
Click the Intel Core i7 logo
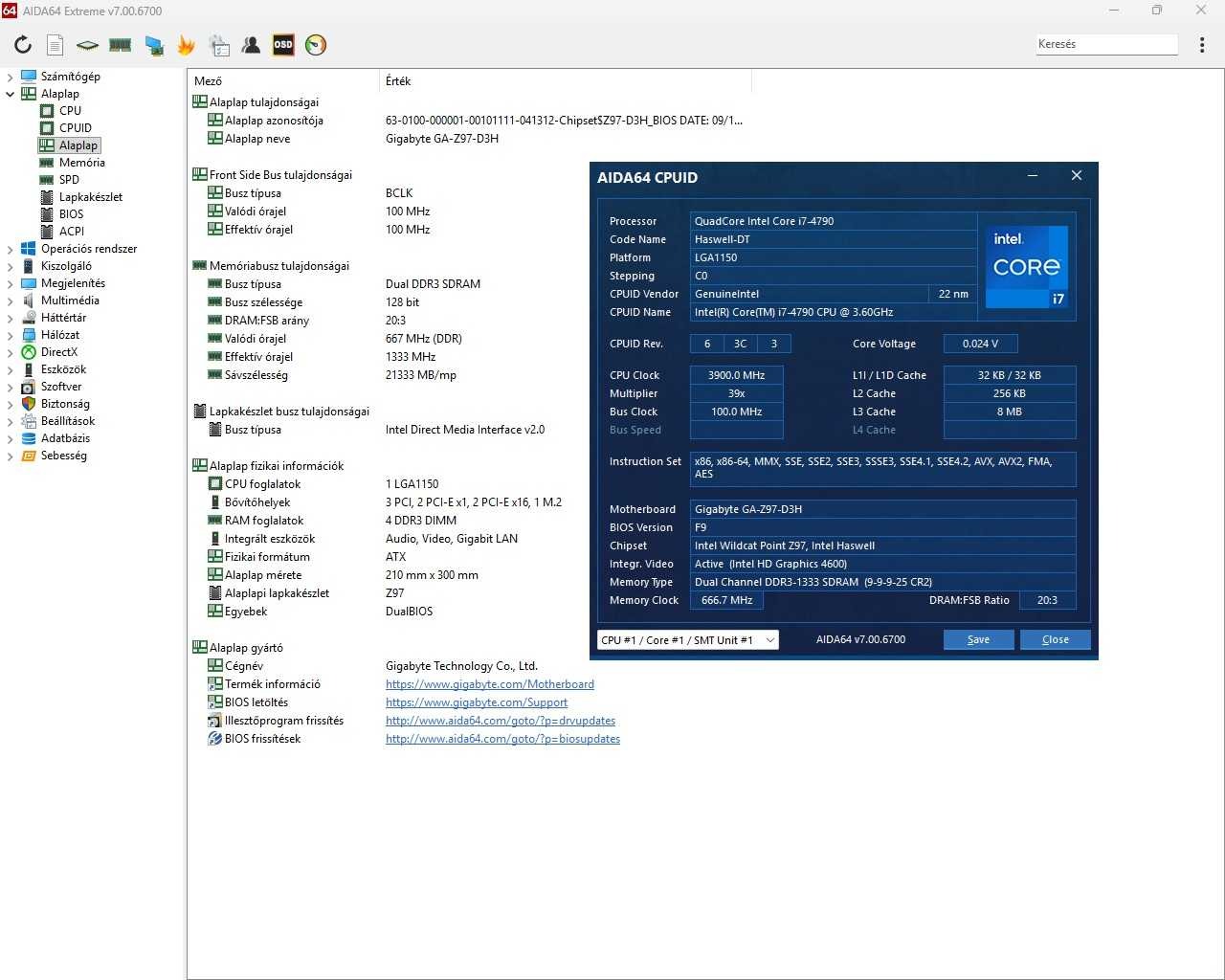(1026, 267)
